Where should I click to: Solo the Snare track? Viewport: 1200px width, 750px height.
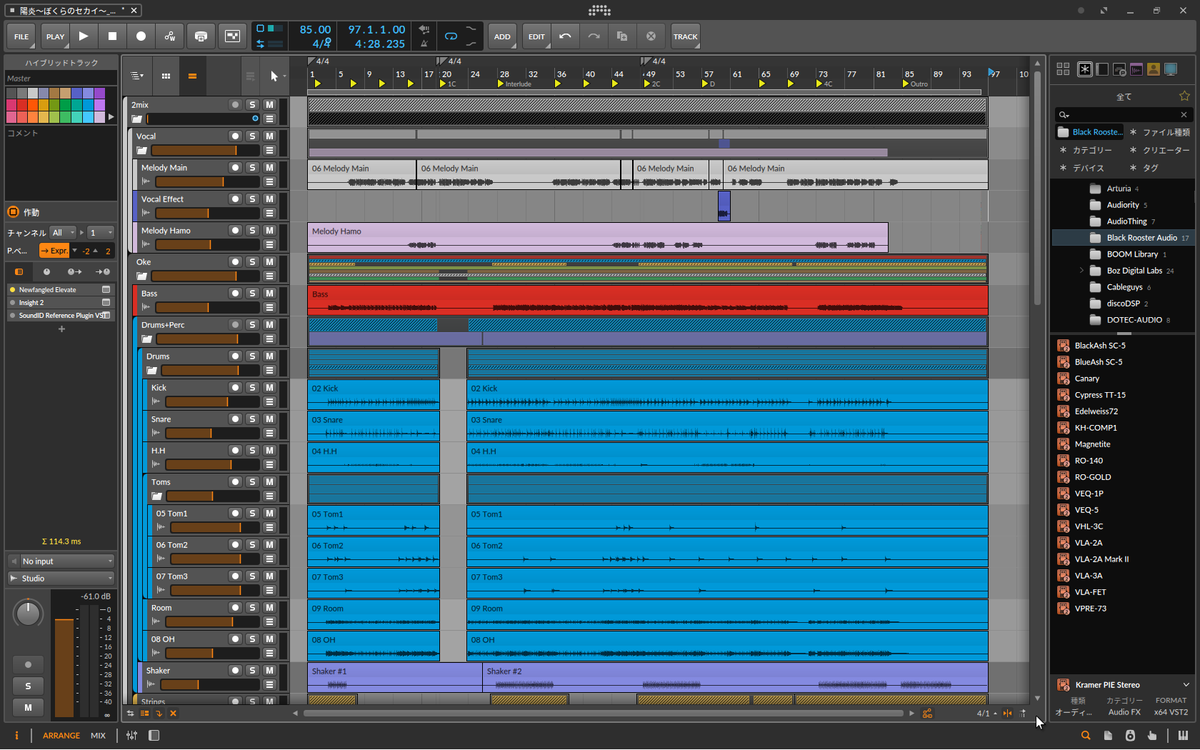[252, 419]
